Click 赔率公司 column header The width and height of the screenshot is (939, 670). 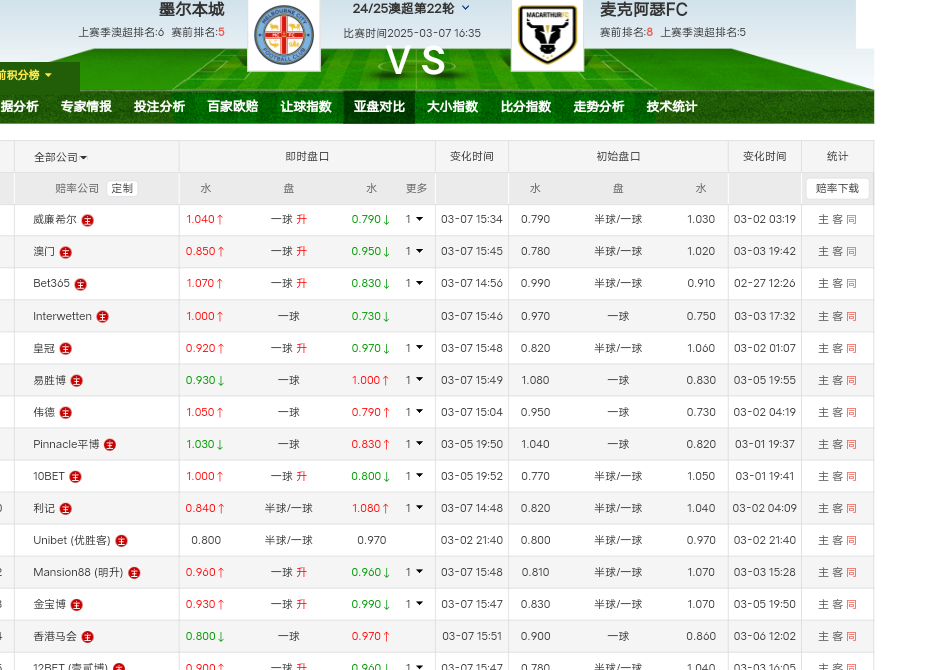77,189
